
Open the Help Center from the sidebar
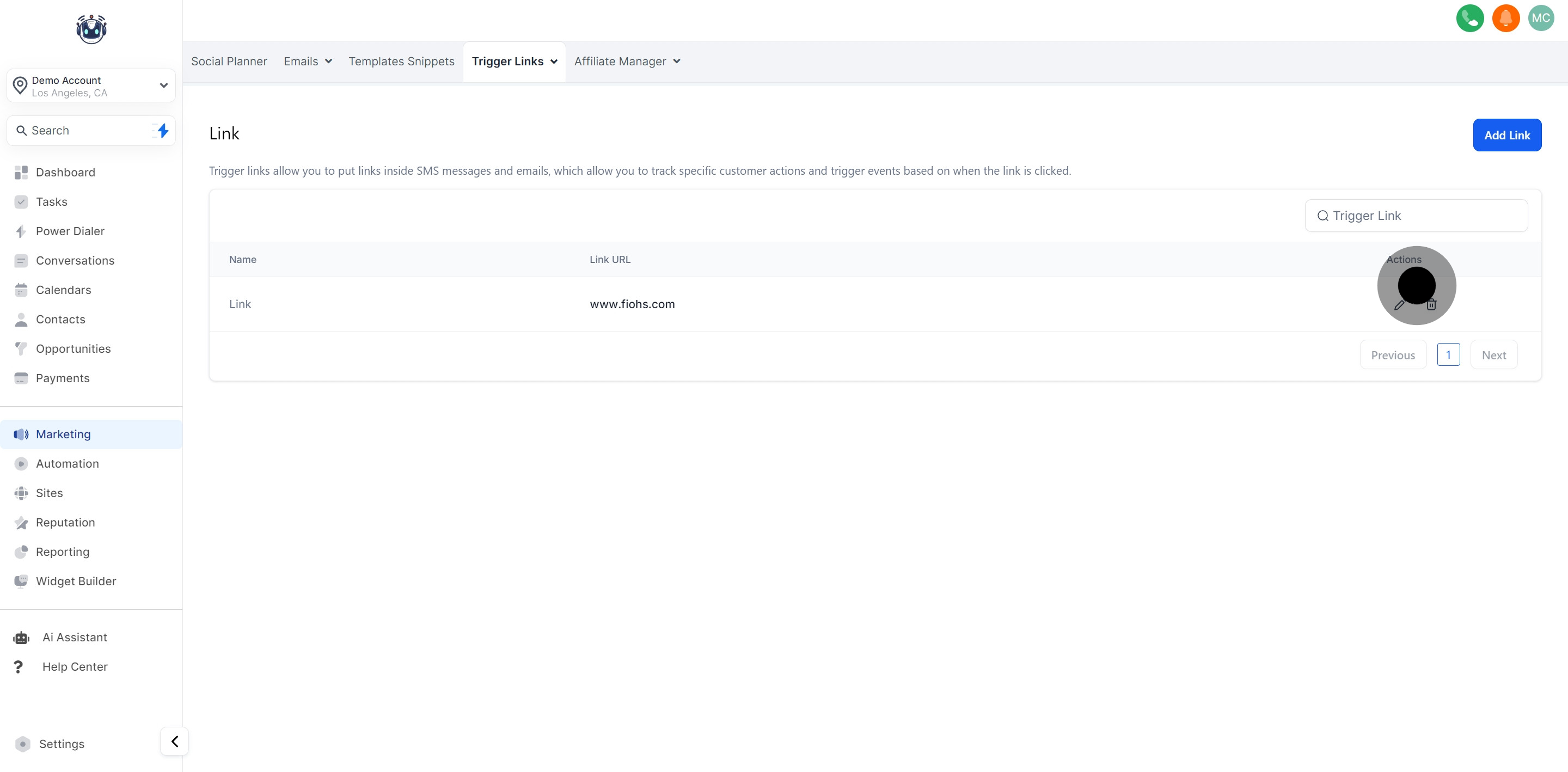[74, 667]
